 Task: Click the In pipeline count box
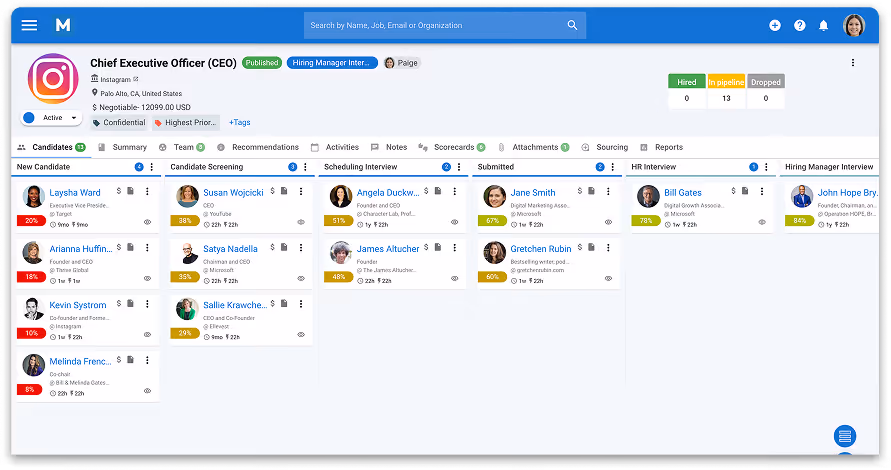[x=726, y=91]
